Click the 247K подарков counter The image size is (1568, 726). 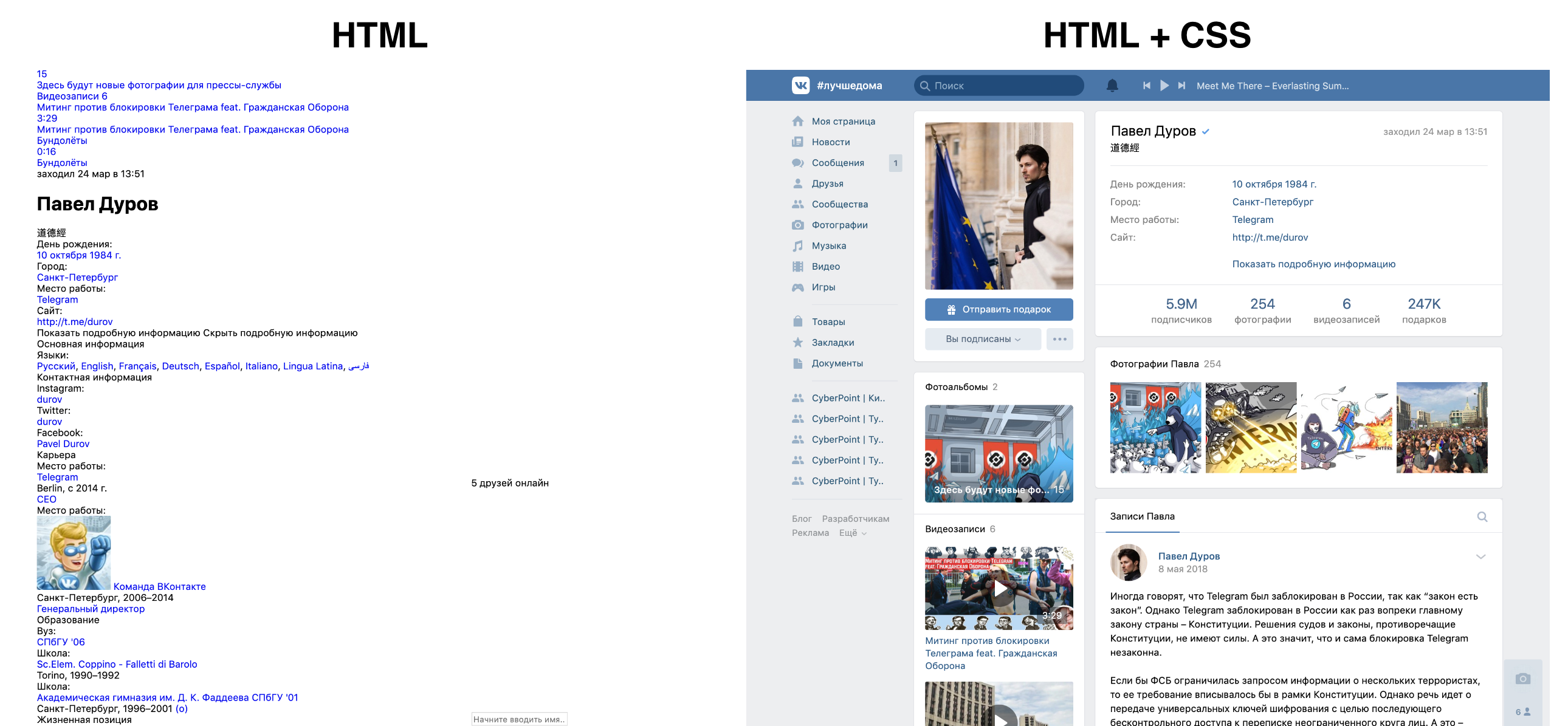1424,310
